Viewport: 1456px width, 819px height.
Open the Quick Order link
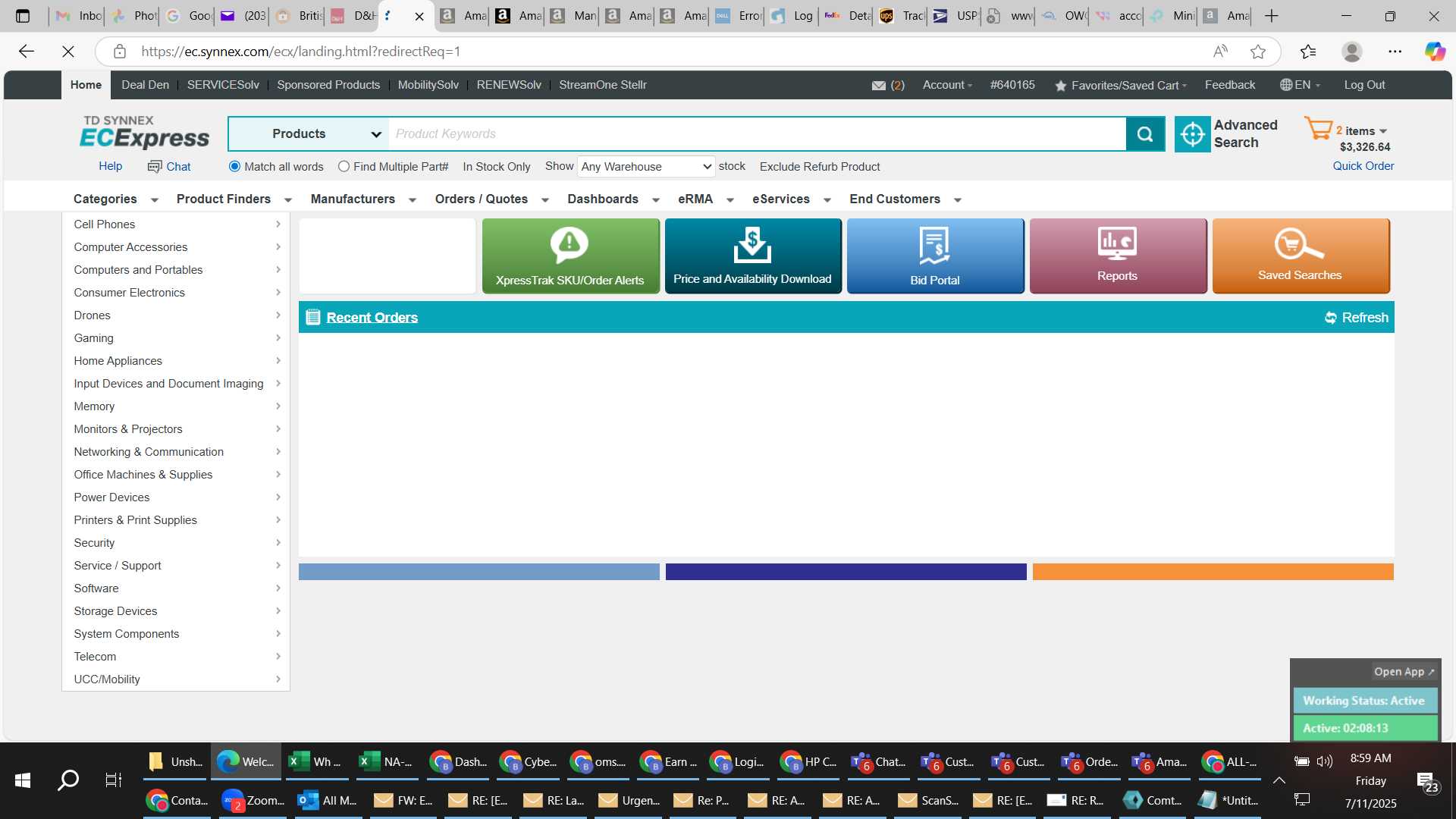[1363, 166]
